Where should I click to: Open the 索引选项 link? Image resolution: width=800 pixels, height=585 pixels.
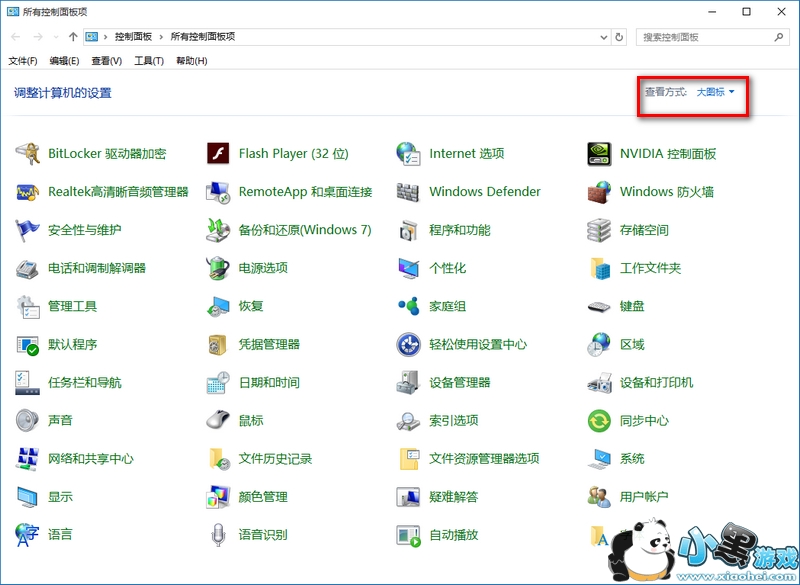454,421
